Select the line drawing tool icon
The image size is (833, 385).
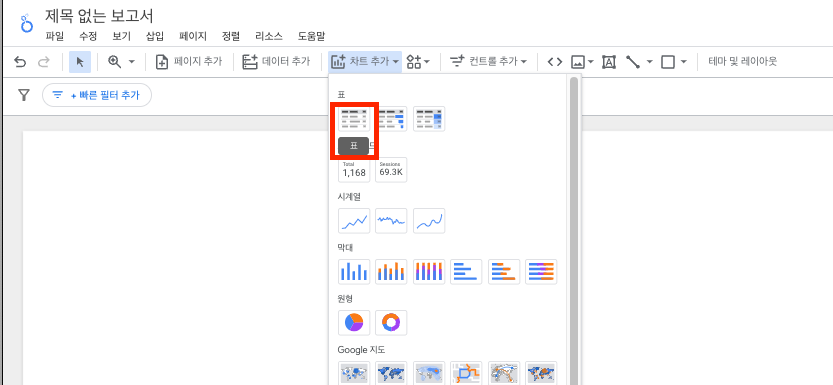tap(633, 62)
